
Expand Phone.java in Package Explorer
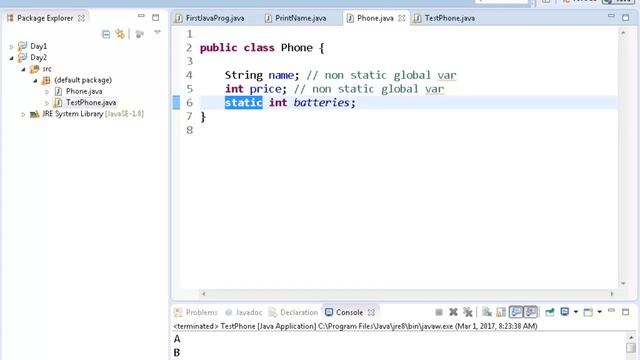47,92
